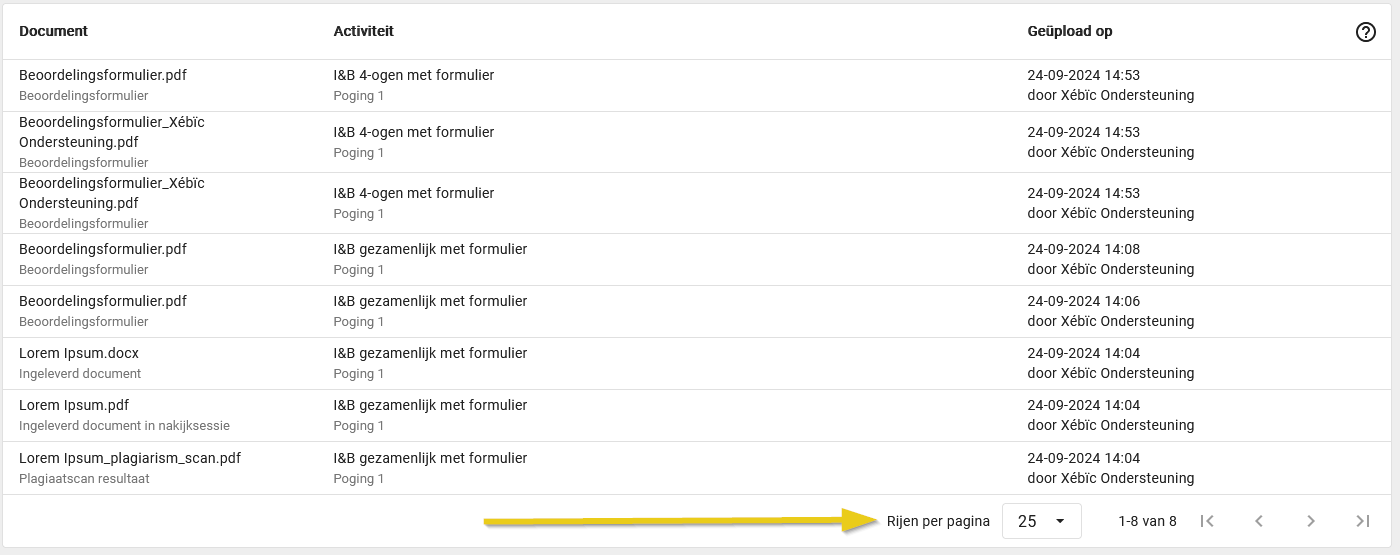Click the Geüpload op column header
This screenshot has height=555, width=1400.
(x=1069, y=31)
